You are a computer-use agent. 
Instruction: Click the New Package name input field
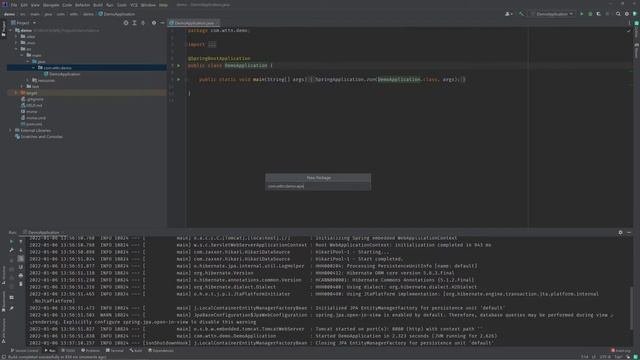click(318, 186)
